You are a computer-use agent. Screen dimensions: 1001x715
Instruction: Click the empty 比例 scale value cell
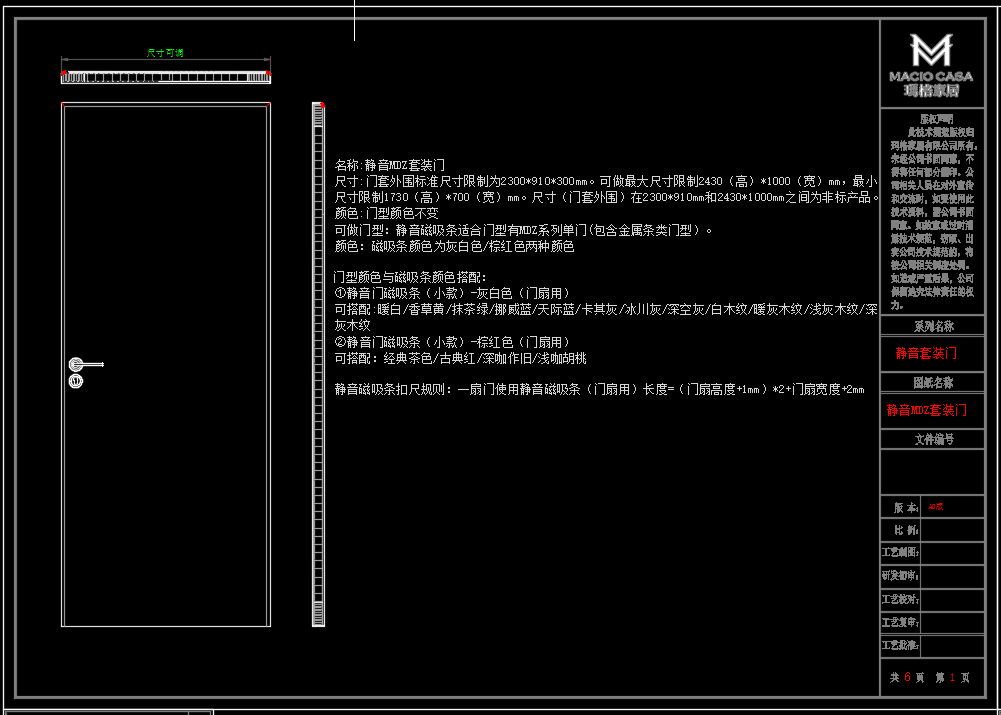click(951, 529)
